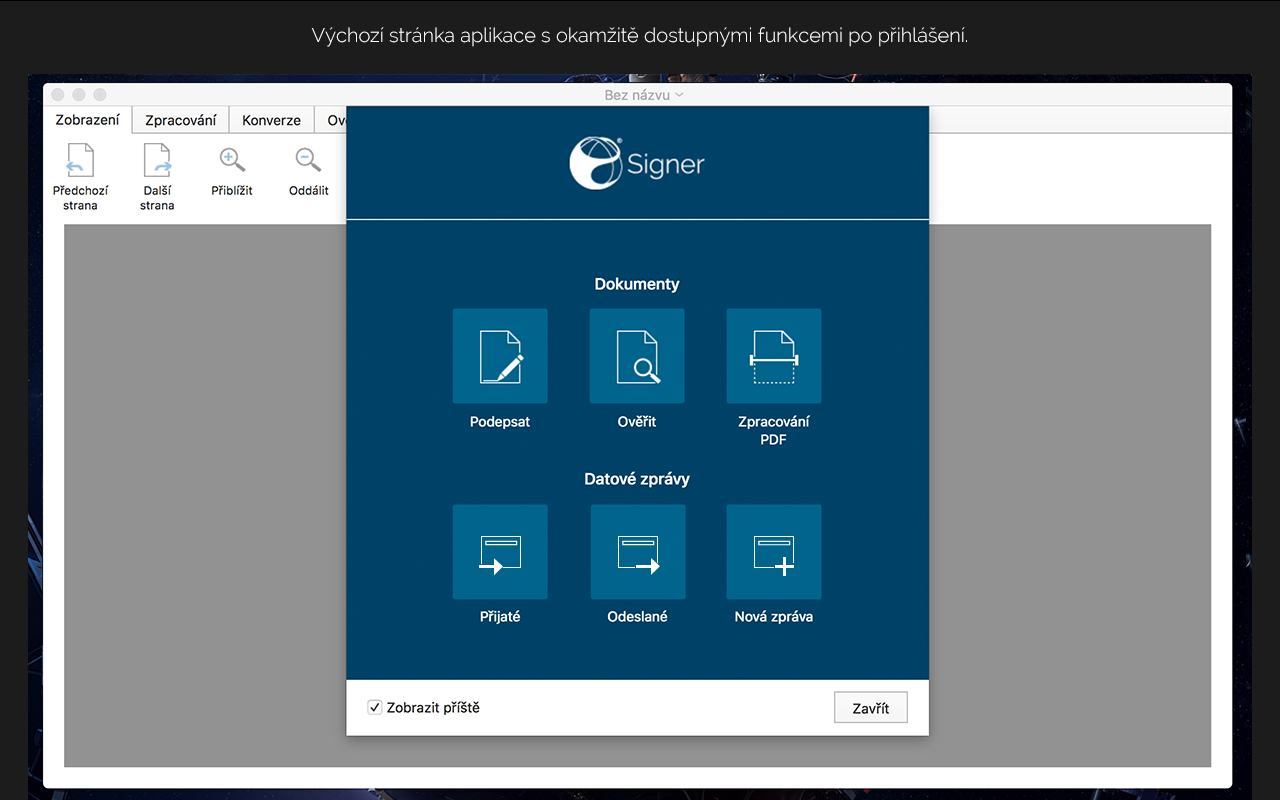
Task: Switch to the Konverze tab
Action: pyautogui.click(x=271, y=120)
